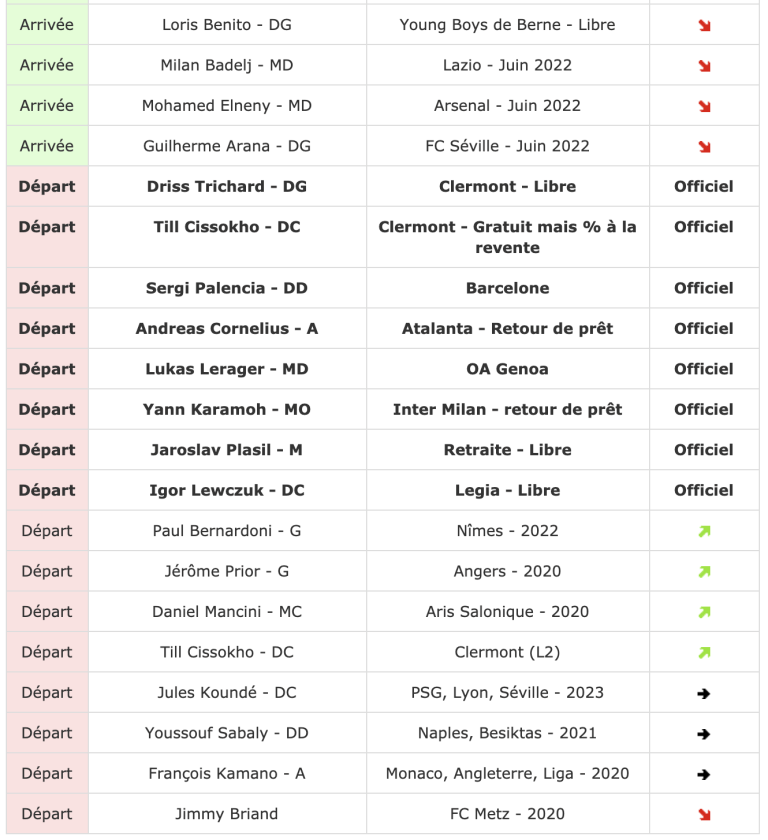This screenshot has height=840, width=768.
Task: Click the green arrow in Daniel Mancini row
Action: pos(704,612)
